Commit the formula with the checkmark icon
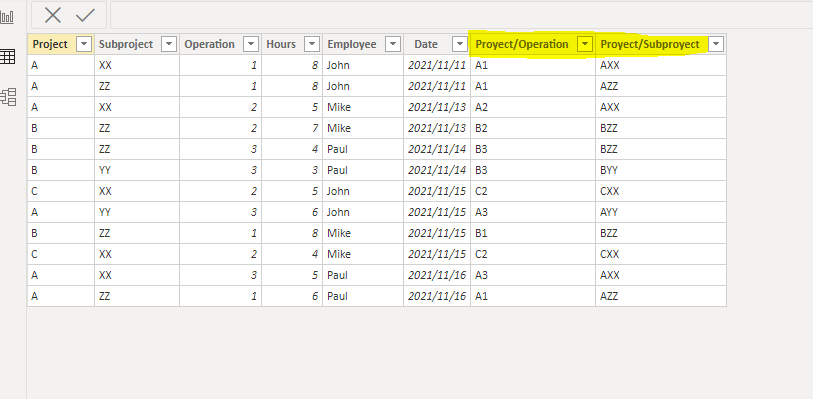Viewport: 813px width, 399px height. tap(86, 15)
